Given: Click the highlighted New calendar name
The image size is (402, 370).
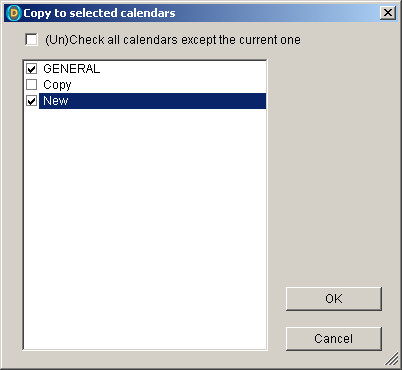Looking at the screenshot, I should pos(56,101).
